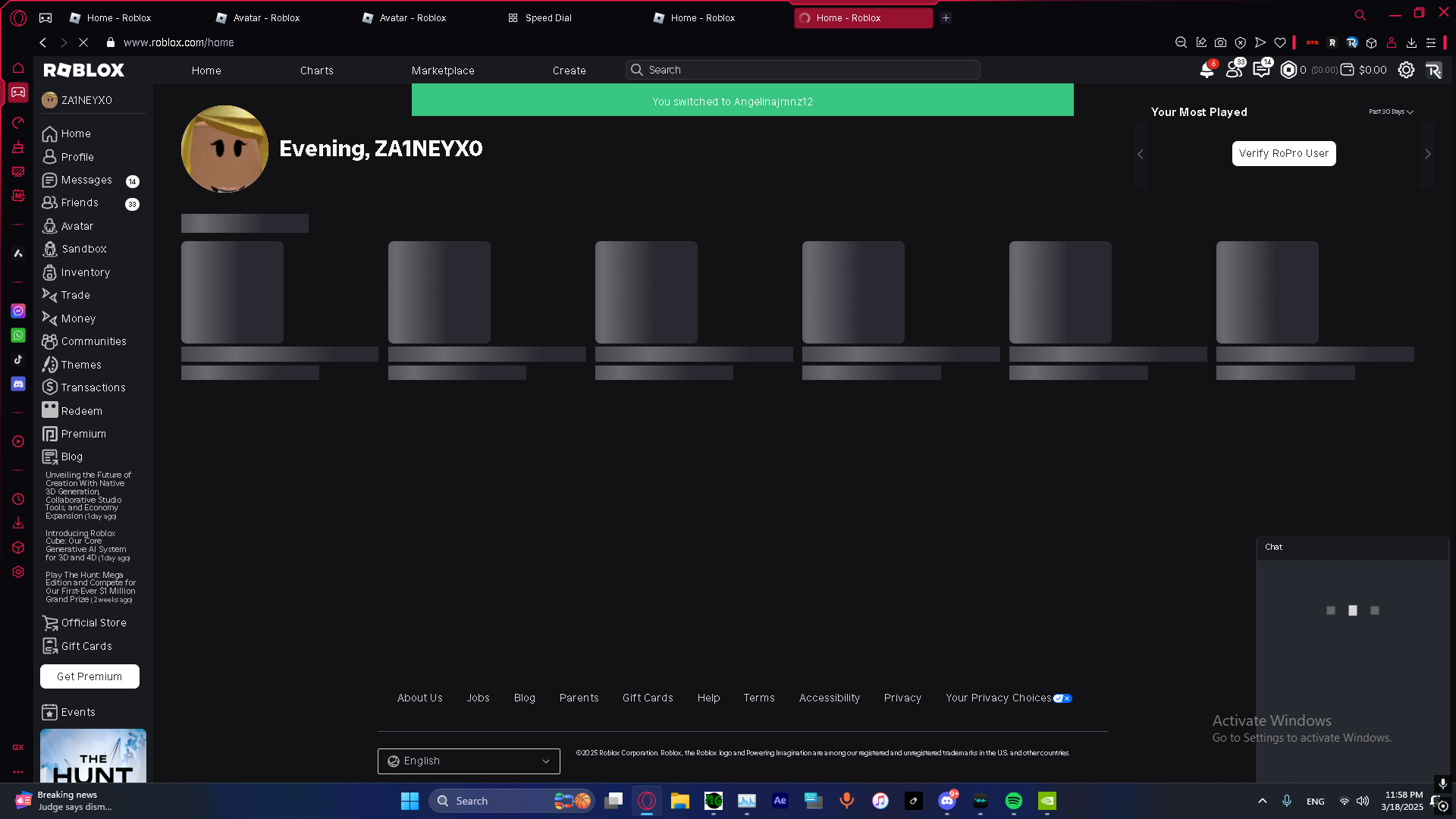Open GX Corner controller icon

pos(18,93)
